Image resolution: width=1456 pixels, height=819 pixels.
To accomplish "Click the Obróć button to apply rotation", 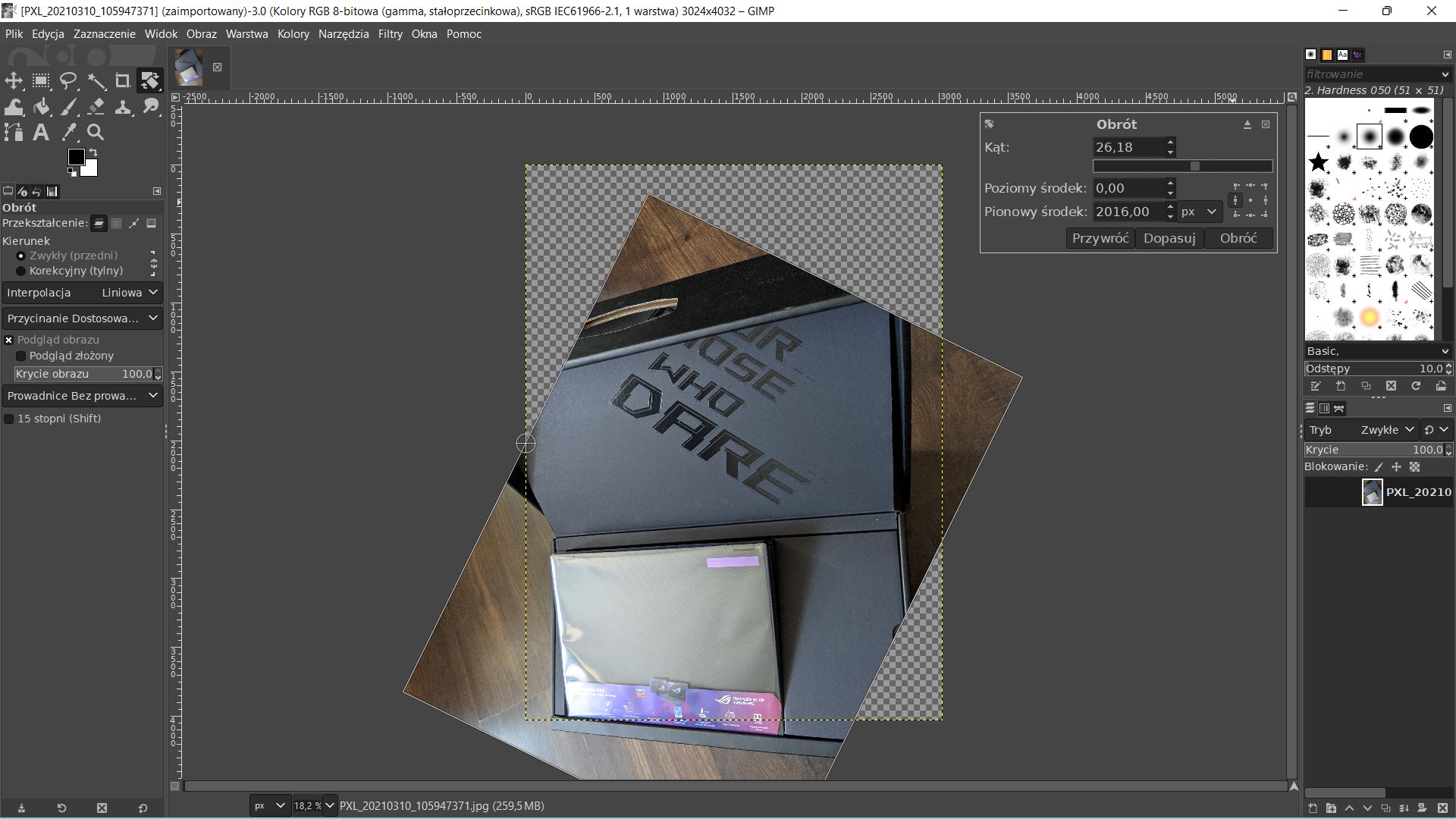I will (x=1239, y=238).
